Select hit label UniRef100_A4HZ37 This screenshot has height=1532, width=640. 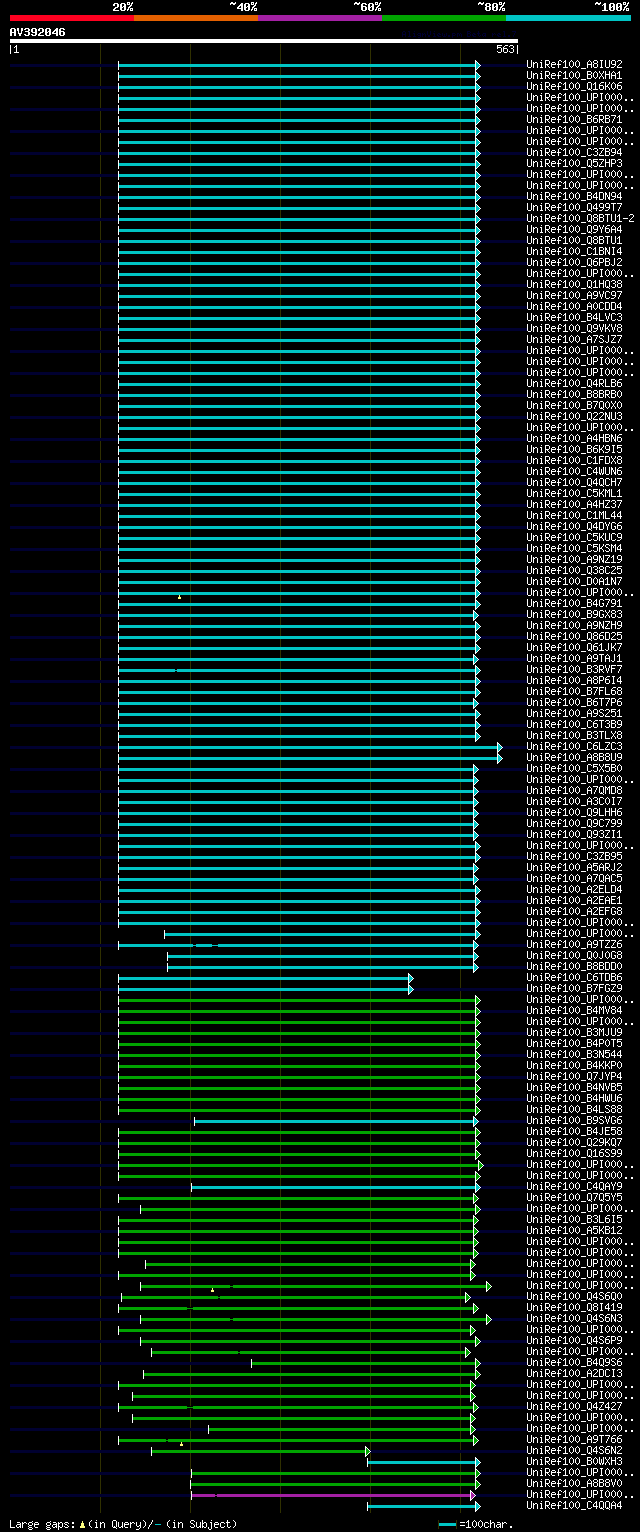click(574, 504)
